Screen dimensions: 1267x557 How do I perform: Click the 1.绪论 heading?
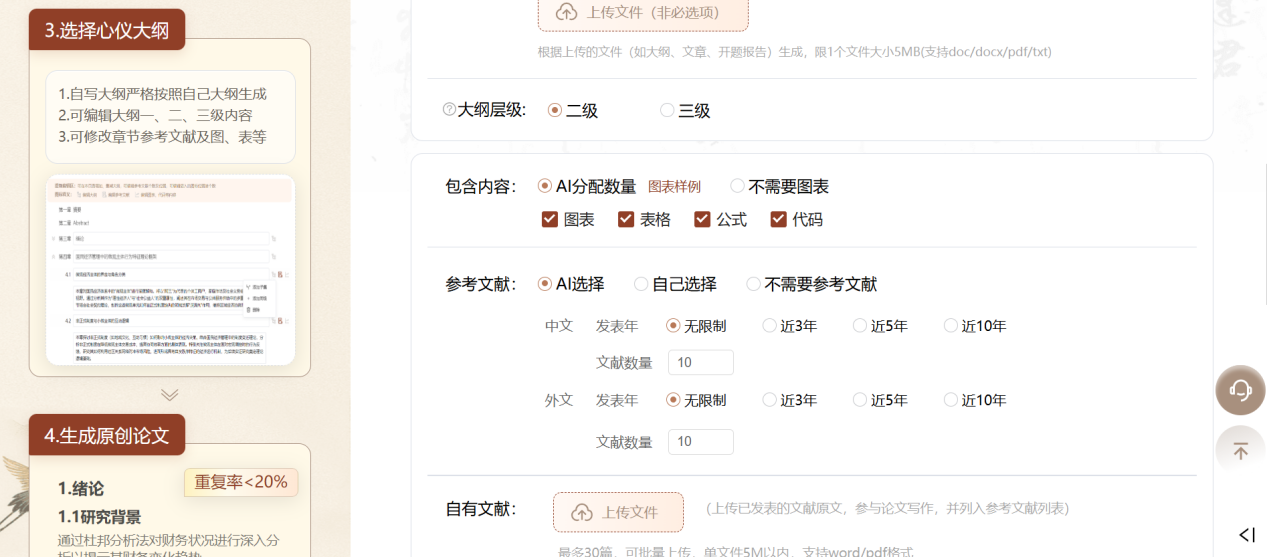[81, 488]
